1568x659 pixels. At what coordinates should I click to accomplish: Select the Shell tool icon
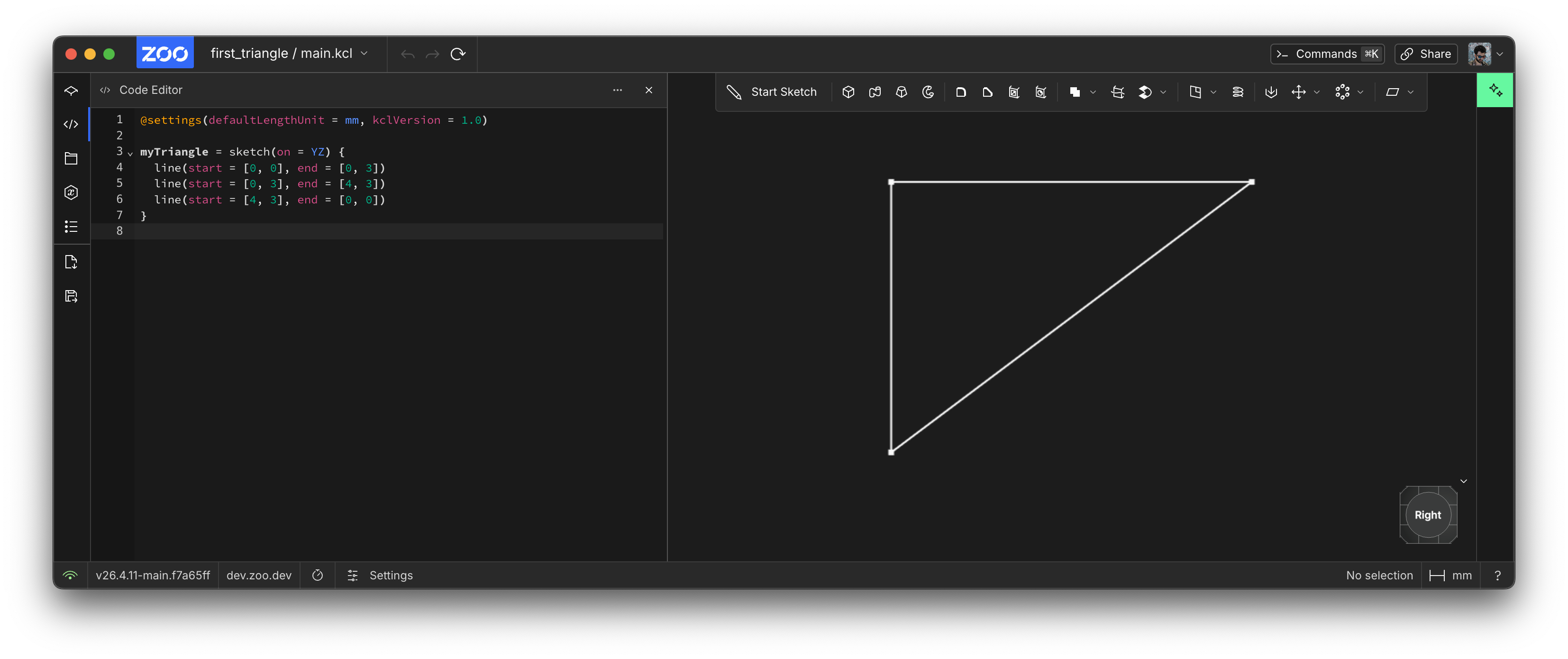click(1014, 92)
